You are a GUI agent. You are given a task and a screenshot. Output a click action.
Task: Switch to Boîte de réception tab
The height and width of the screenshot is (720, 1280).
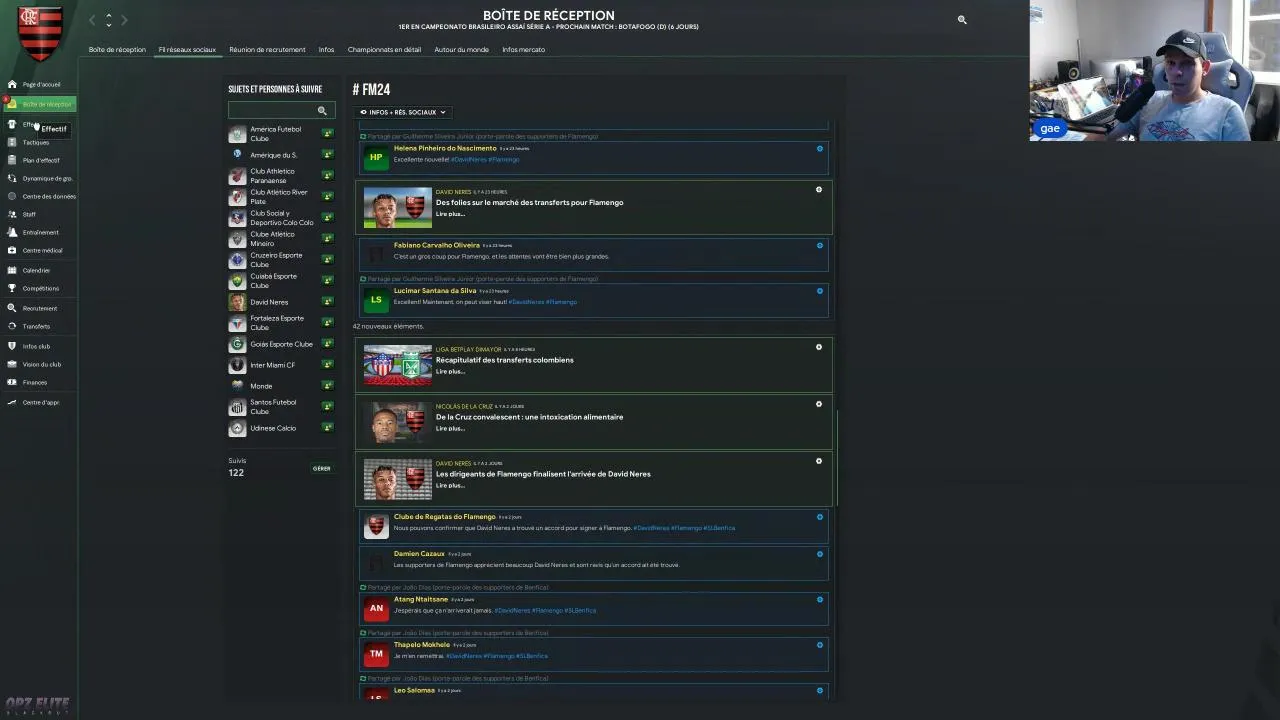[x=117, y=49]
